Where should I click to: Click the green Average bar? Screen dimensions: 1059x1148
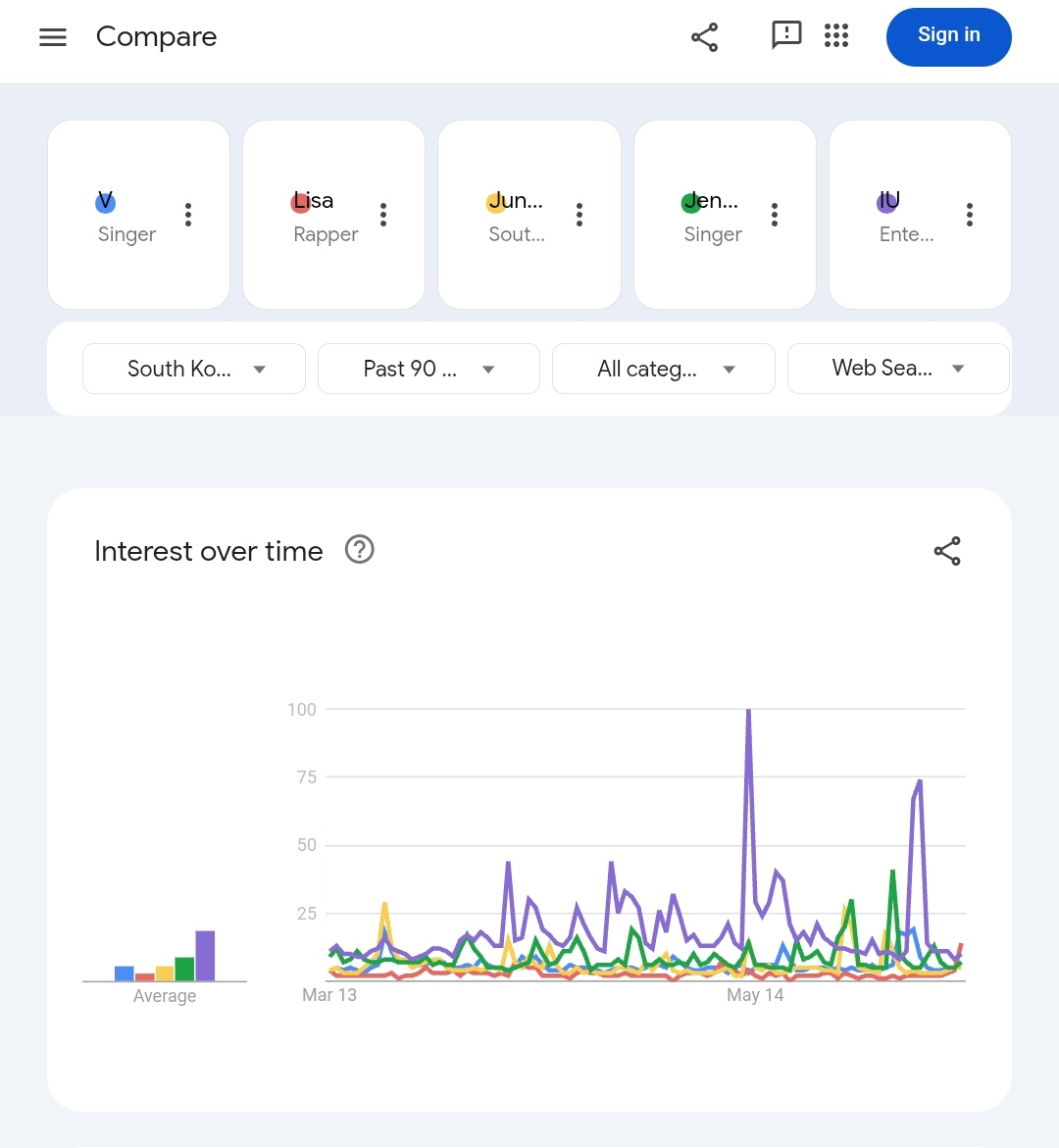pos(184,969)
